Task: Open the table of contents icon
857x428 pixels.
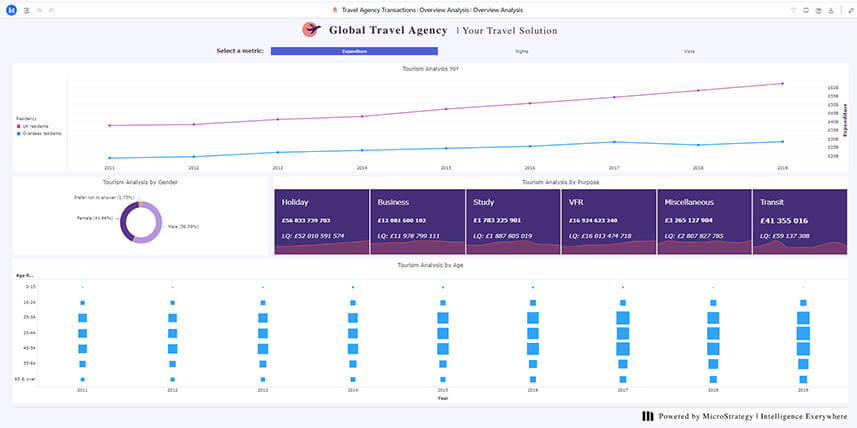Action: tap(27, 10)
